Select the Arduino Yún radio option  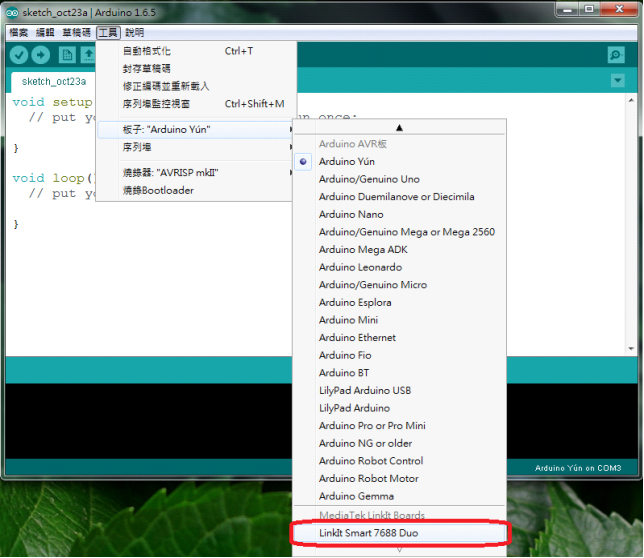pos(303,162)
